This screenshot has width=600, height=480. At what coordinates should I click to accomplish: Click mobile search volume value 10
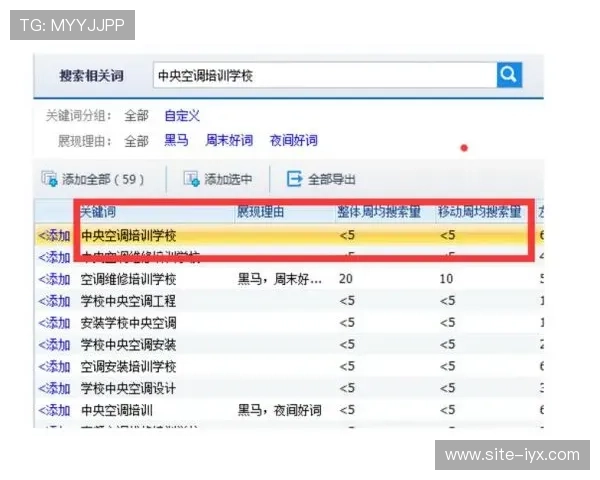446,279
